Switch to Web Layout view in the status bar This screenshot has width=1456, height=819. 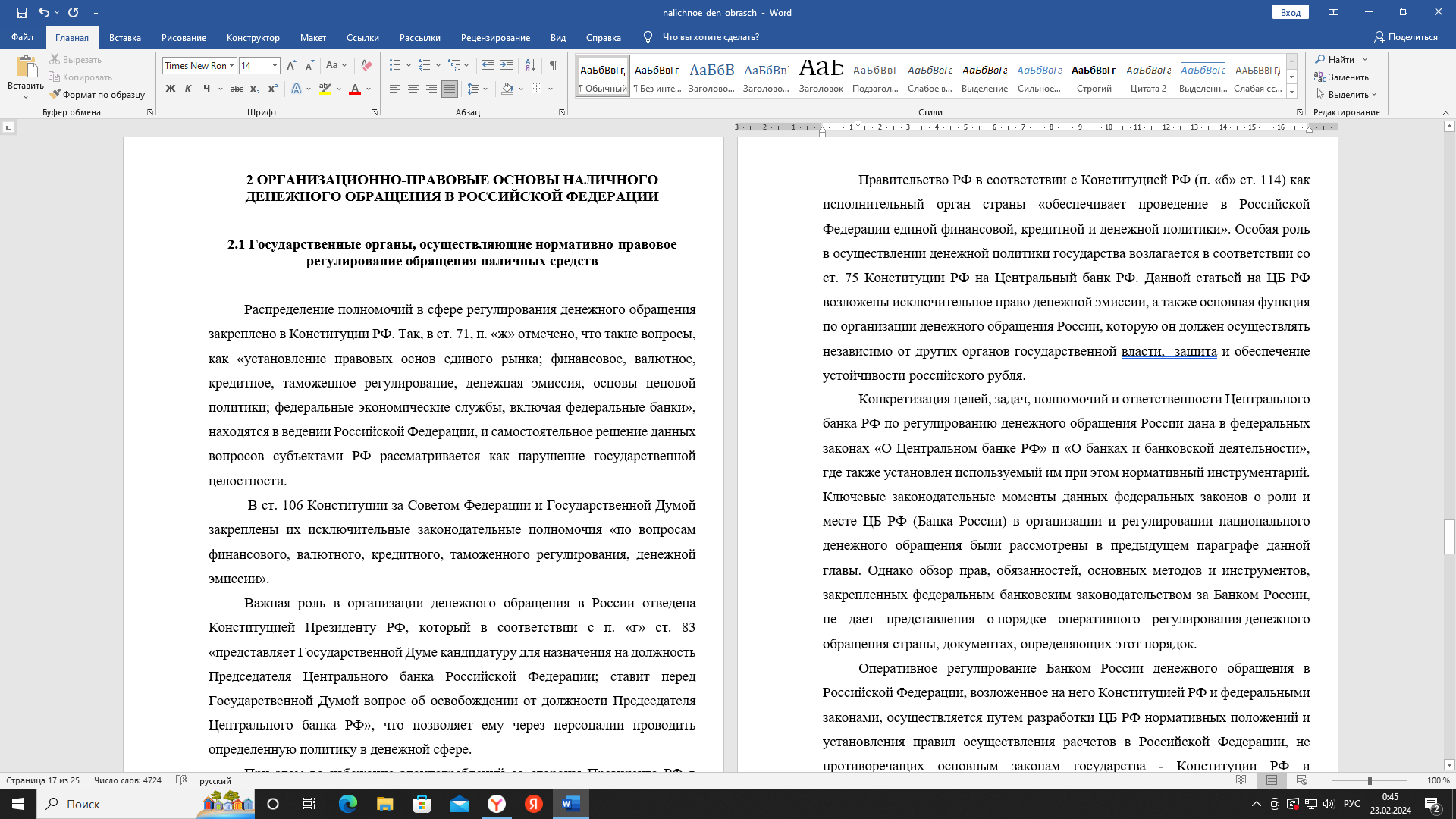(x=1302, y=780)
